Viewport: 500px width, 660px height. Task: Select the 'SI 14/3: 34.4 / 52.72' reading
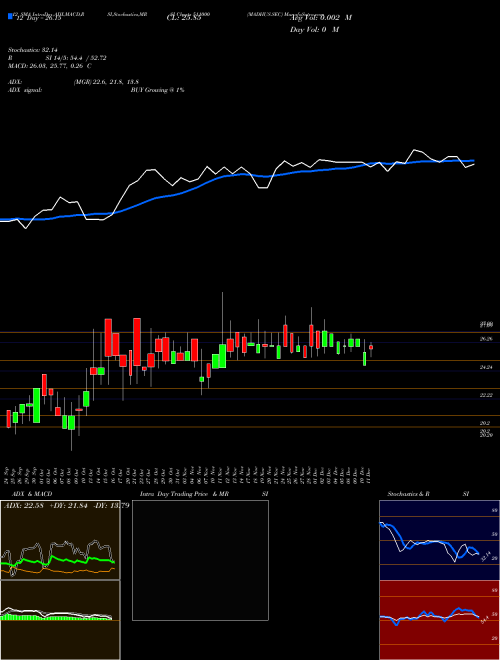pyautogui.click(x=74, y=58)
